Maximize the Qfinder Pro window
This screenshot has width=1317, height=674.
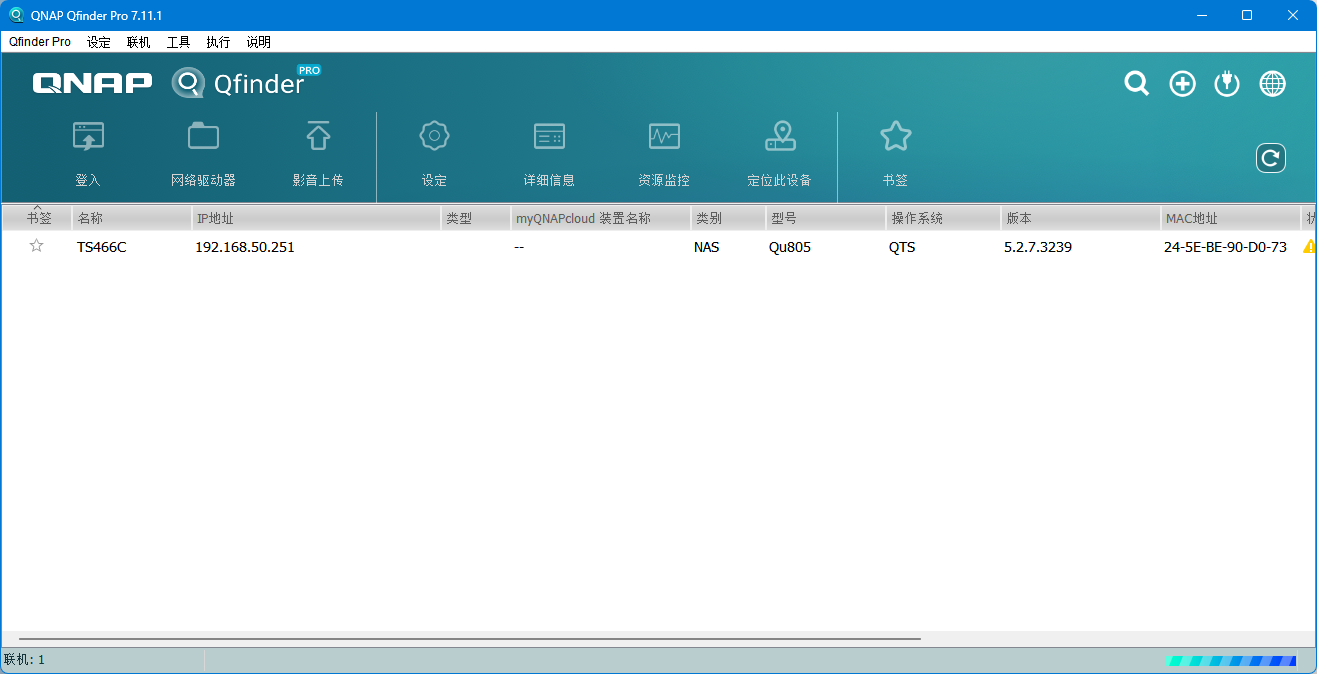(x=1247, y=15)
